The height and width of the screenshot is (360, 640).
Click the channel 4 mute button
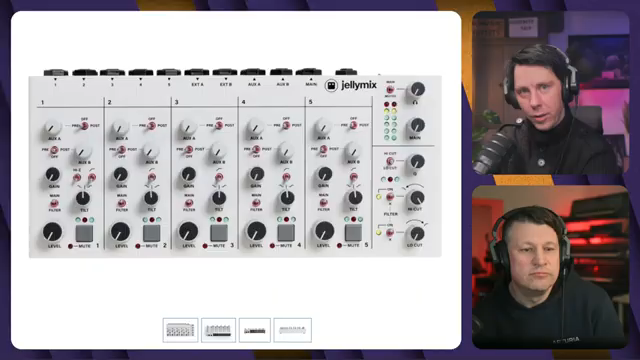point(286,233)
